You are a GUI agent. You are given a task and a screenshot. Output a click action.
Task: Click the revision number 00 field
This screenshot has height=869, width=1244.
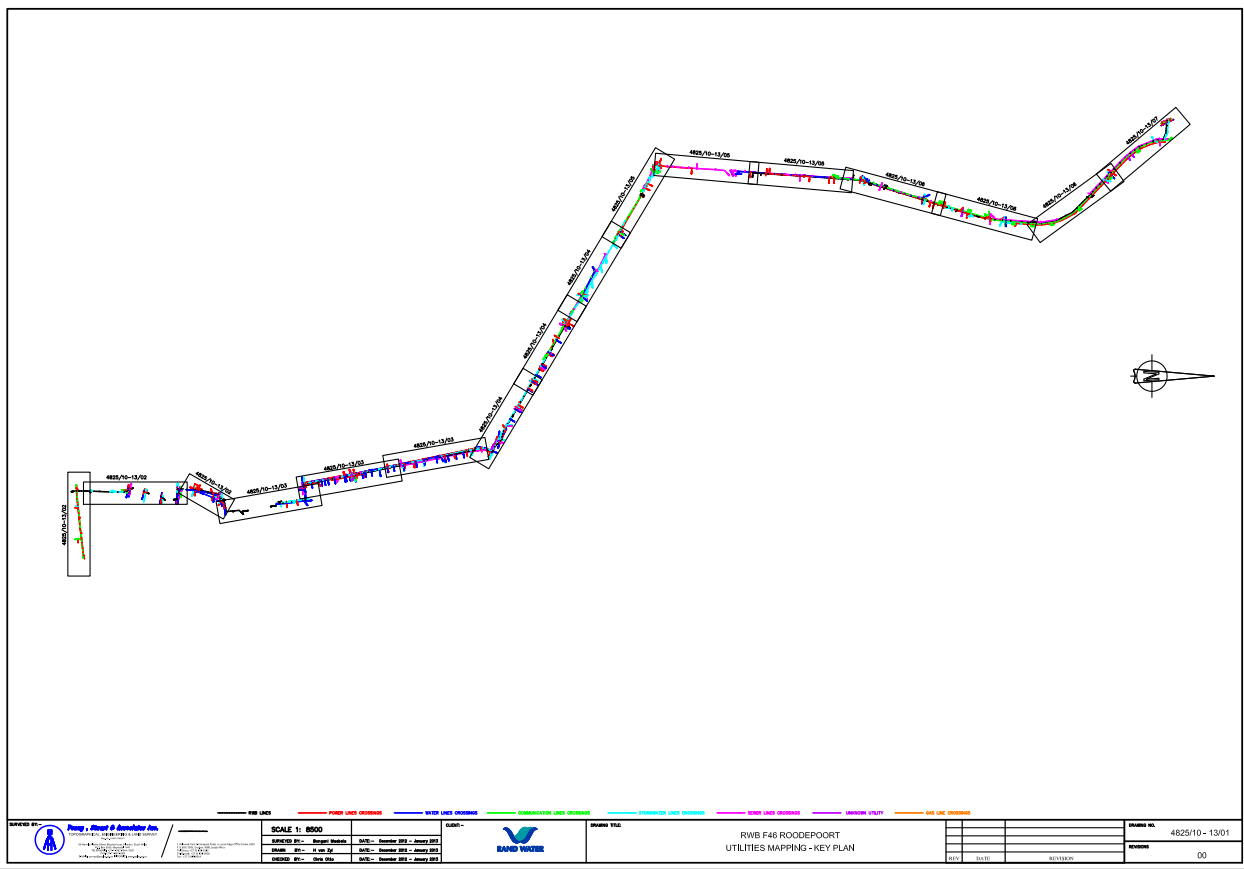tap(1201, 855)
